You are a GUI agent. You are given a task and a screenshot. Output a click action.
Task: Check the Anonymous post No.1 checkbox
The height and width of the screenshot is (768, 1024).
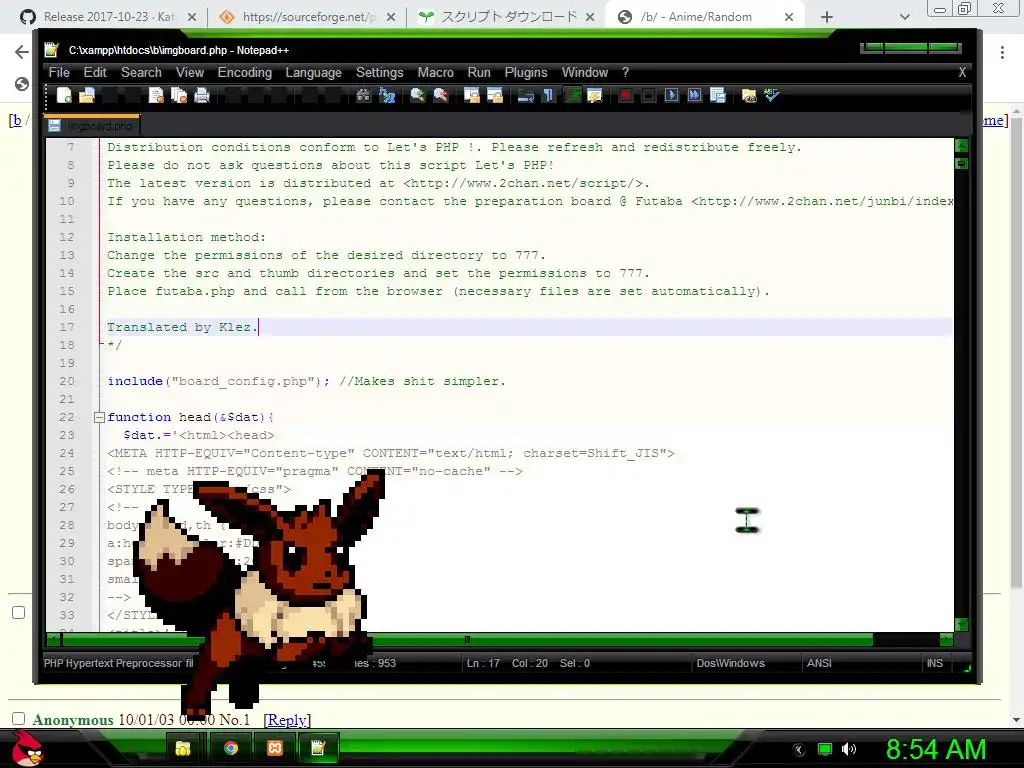pyautogui.click(x=18, y=718)
